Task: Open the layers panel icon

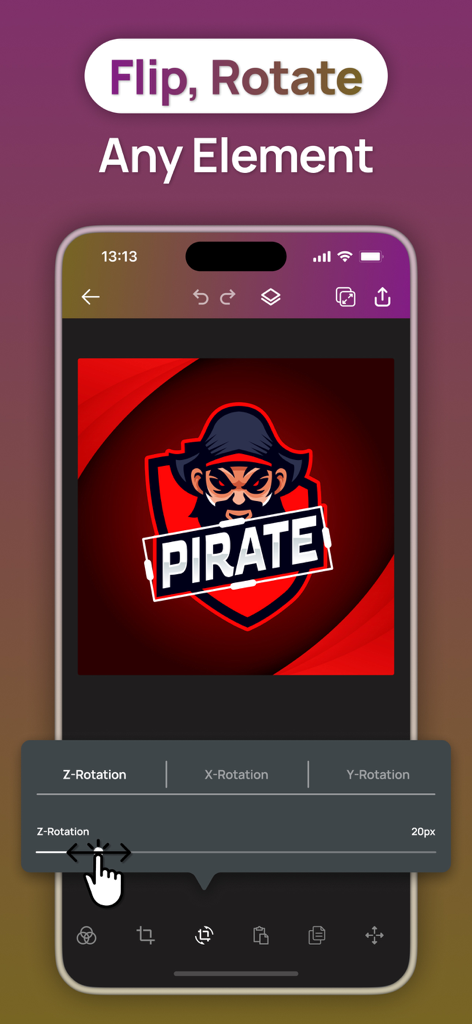Action: click(x=270, y=297)
